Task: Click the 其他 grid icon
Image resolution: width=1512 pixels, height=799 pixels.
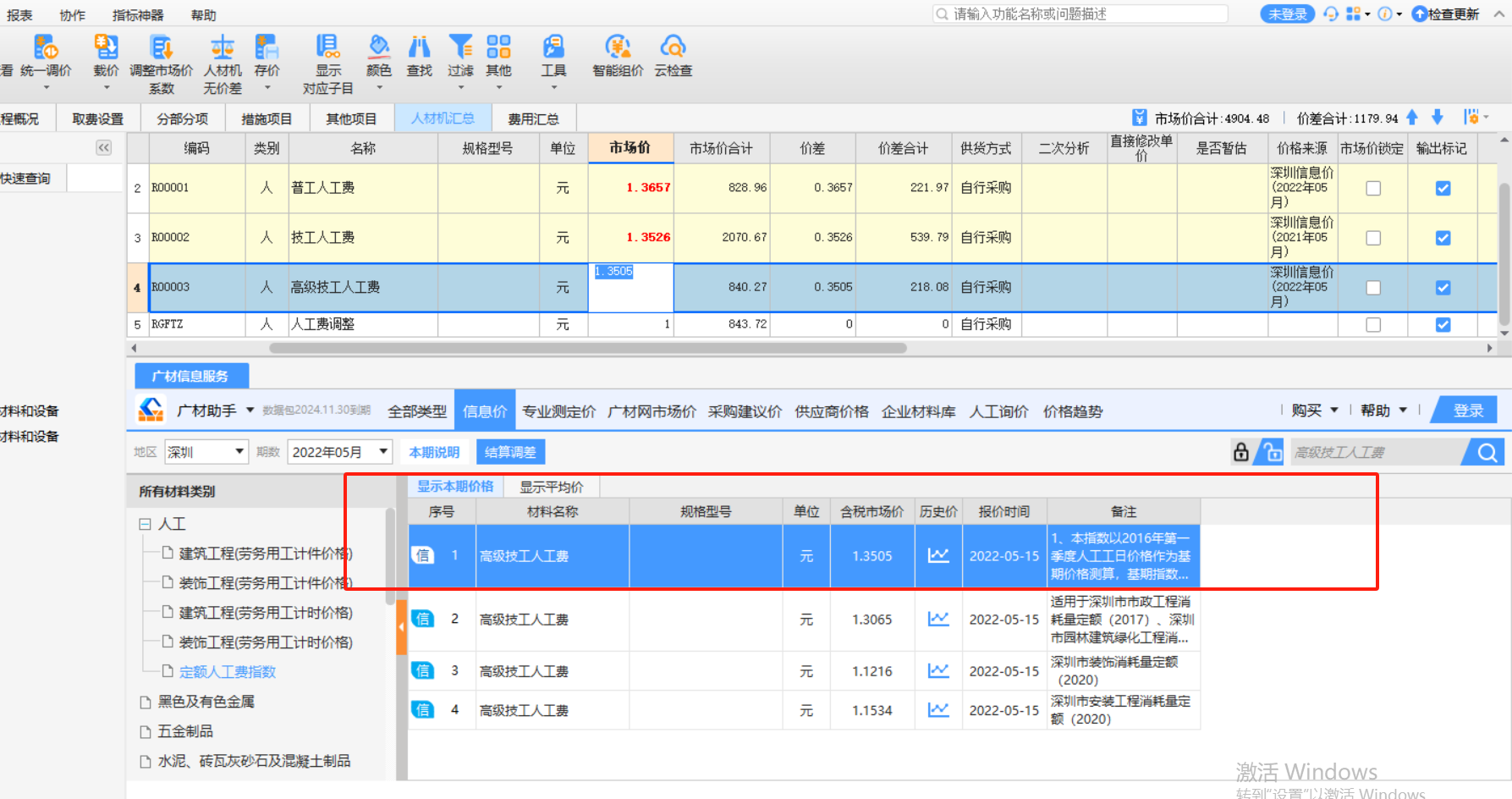Action: [498, 47]
